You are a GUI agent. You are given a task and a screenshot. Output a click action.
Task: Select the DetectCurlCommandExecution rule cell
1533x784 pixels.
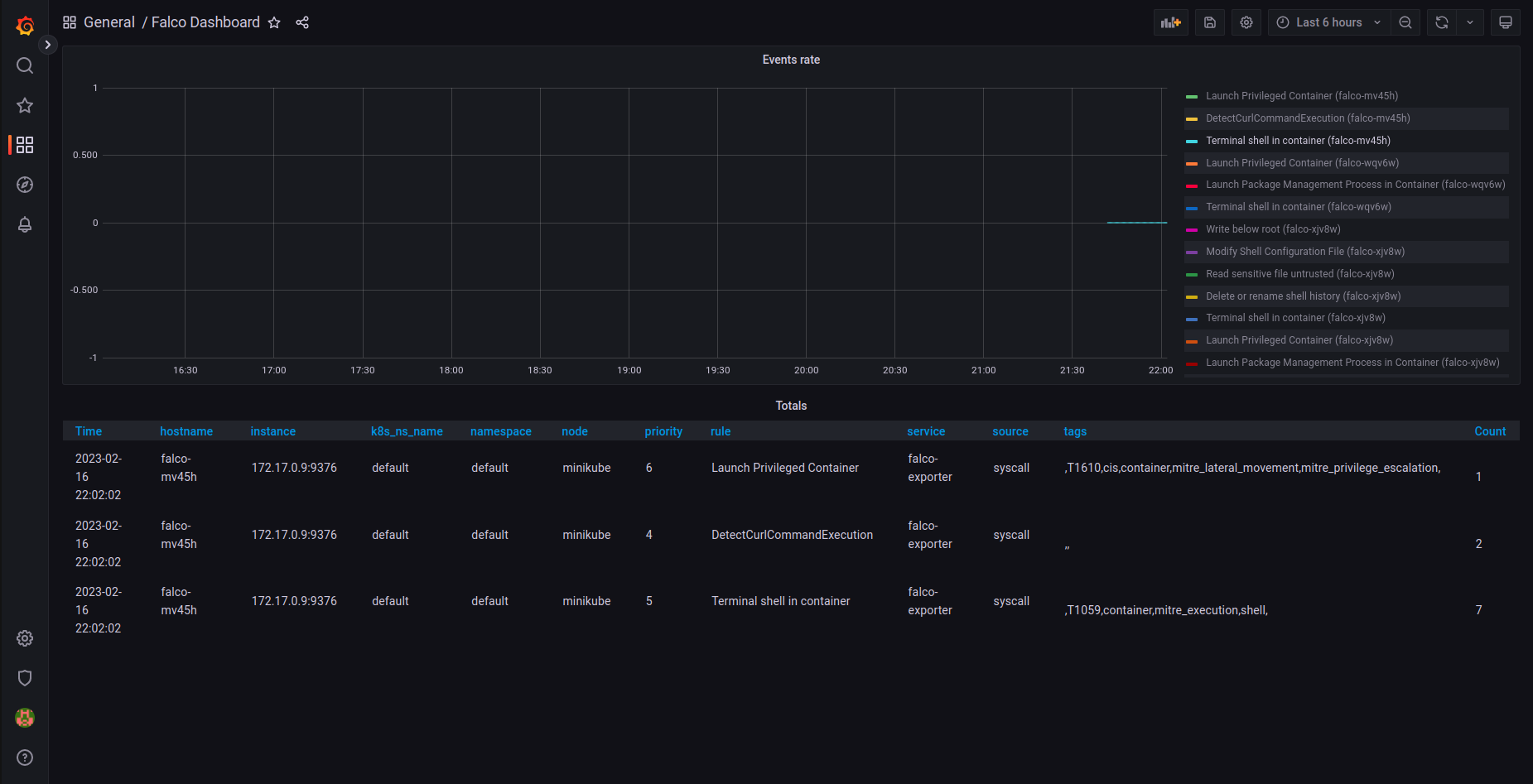[x=792, y=535]
